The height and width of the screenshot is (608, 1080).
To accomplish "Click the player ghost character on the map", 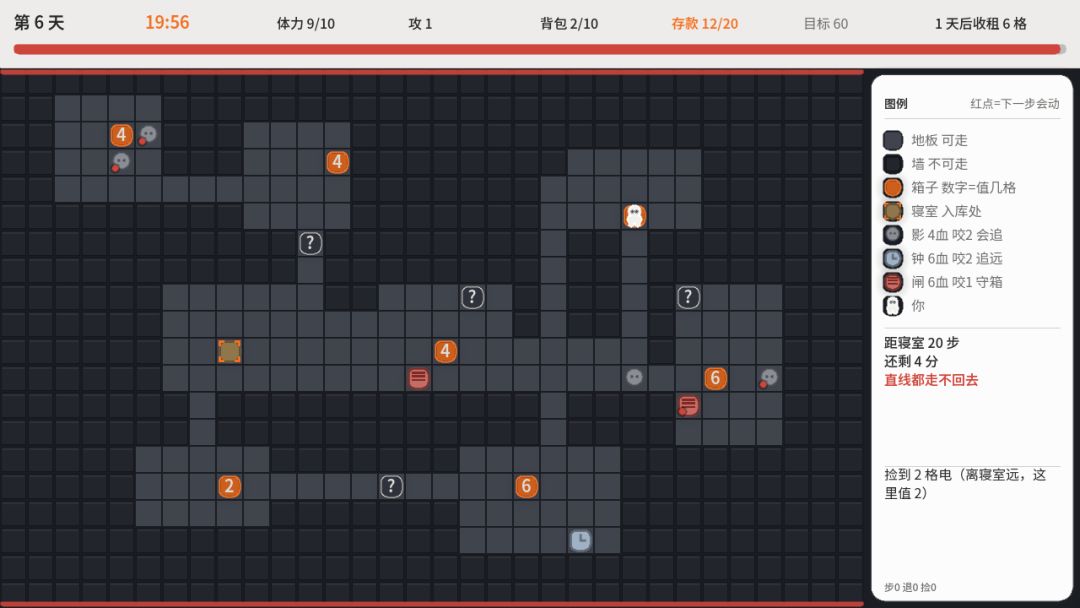I will (634, 216).
